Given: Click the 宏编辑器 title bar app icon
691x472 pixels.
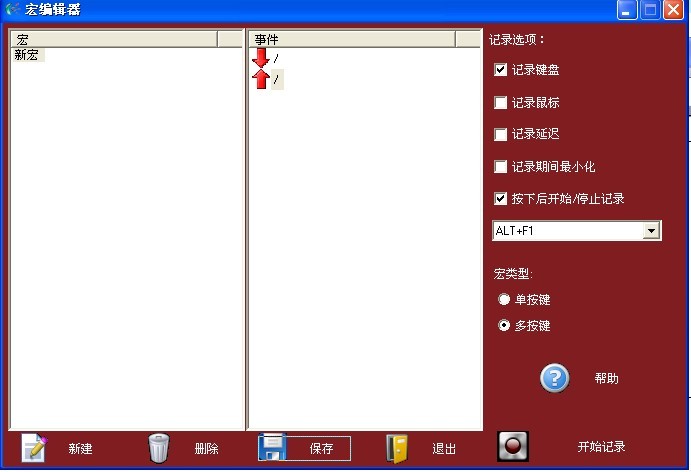Looking at the screenshot, I should (13, 9).
